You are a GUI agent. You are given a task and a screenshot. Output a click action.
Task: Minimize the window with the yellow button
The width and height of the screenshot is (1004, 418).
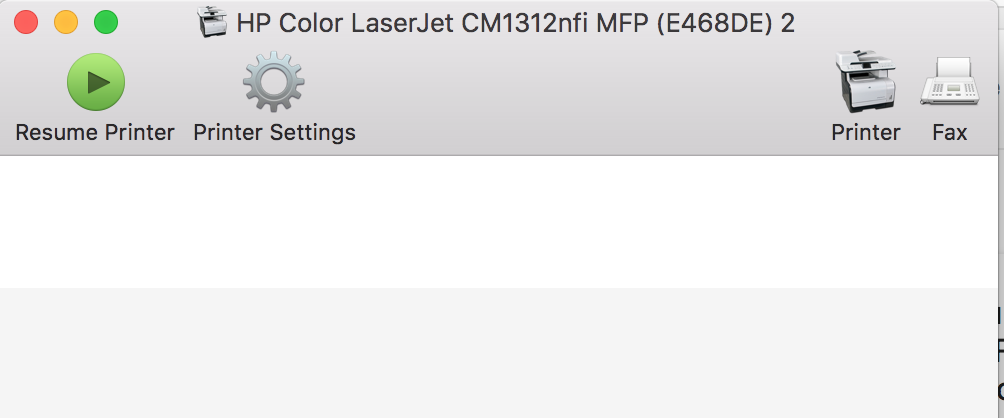pyautogui.click(x=66, y=22)
